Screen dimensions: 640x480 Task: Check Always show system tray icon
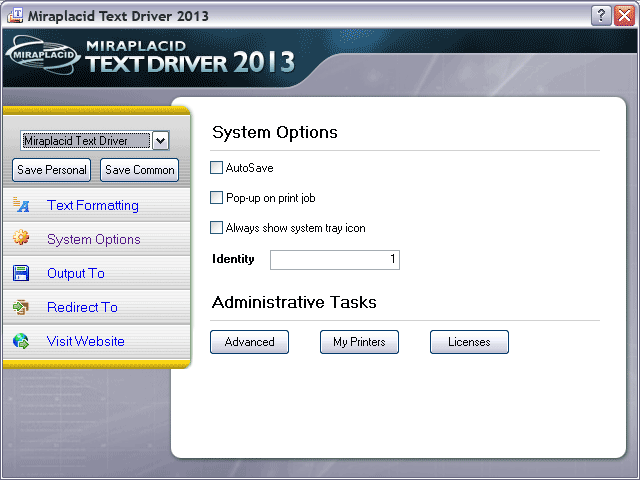click(x=216, y=227)
